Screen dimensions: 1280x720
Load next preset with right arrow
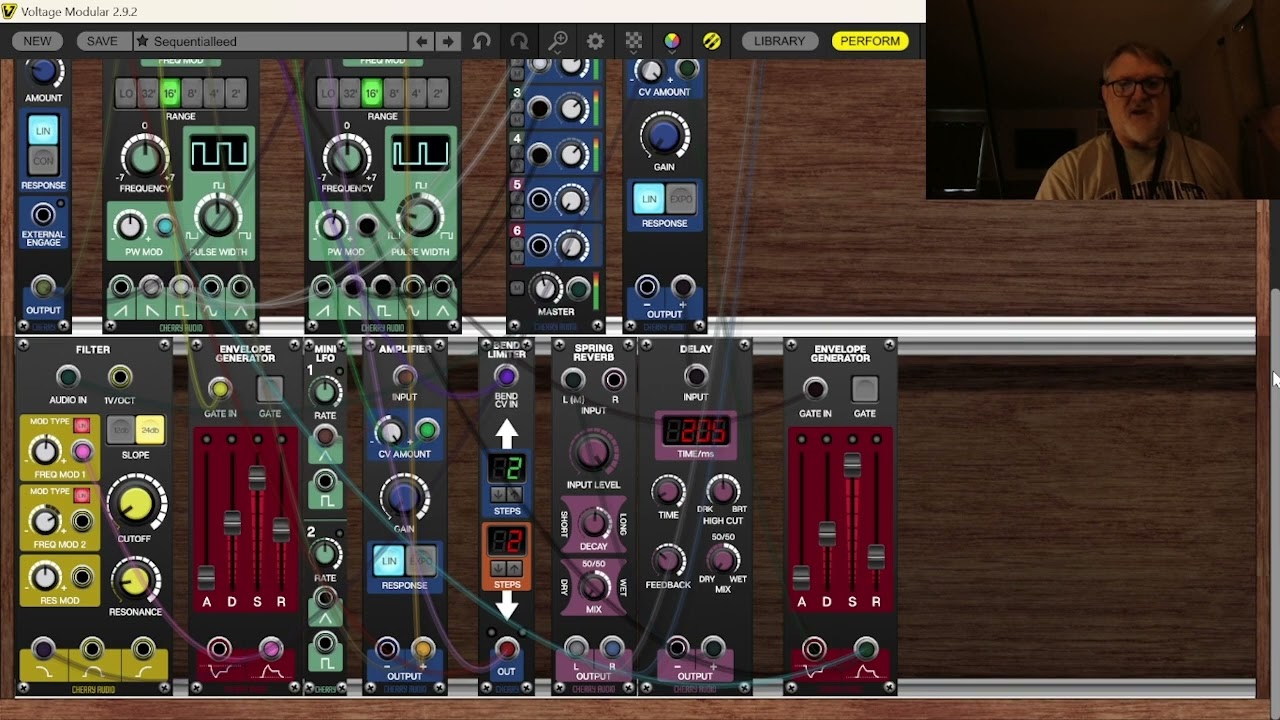click(448, 41)
